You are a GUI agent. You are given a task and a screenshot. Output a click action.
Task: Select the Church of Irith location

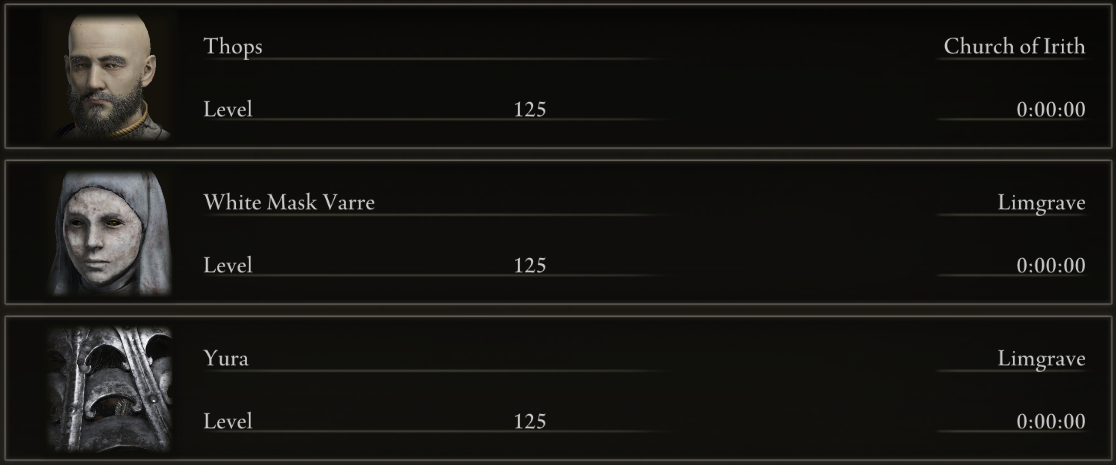click(x=1014, y=46)
